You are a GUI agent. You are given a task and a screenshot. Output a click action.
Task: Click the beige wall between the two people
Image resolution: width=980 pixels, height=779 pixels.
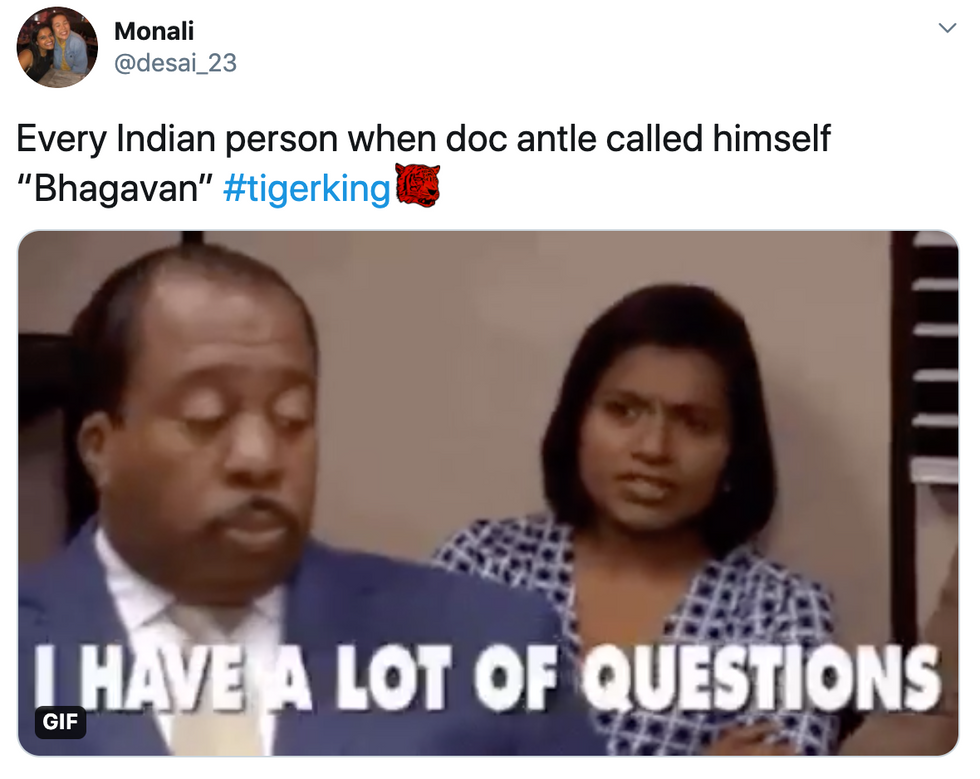coord(438,375)
